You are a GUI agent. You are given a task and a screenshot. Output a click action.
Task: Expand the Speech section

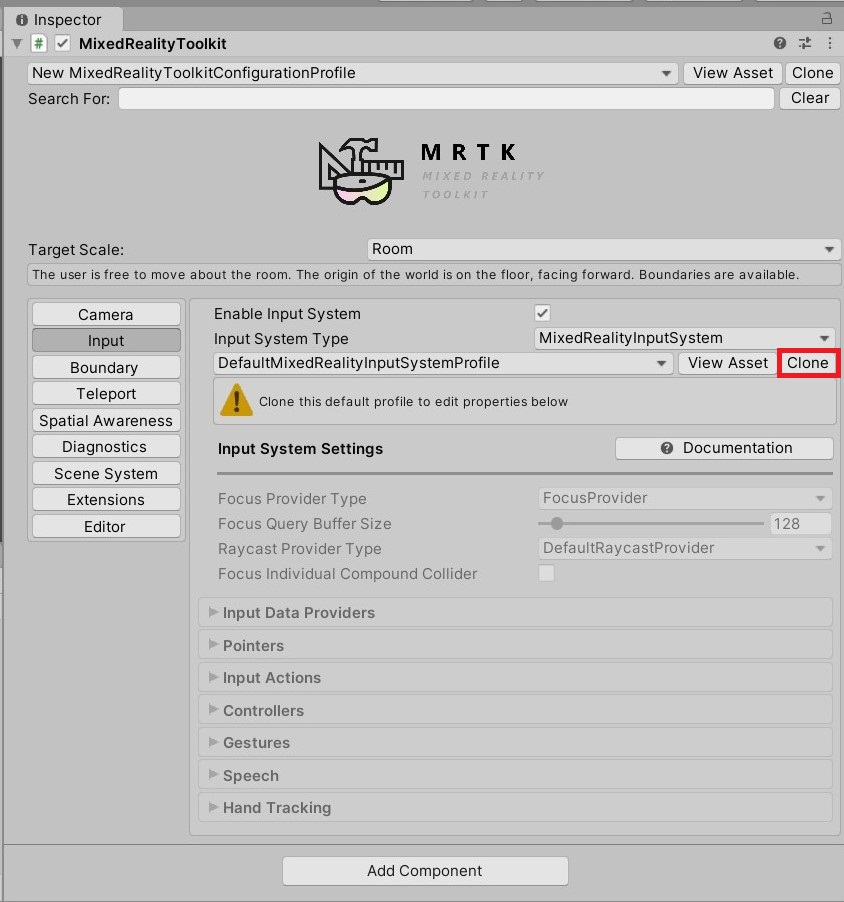[515, 775]
